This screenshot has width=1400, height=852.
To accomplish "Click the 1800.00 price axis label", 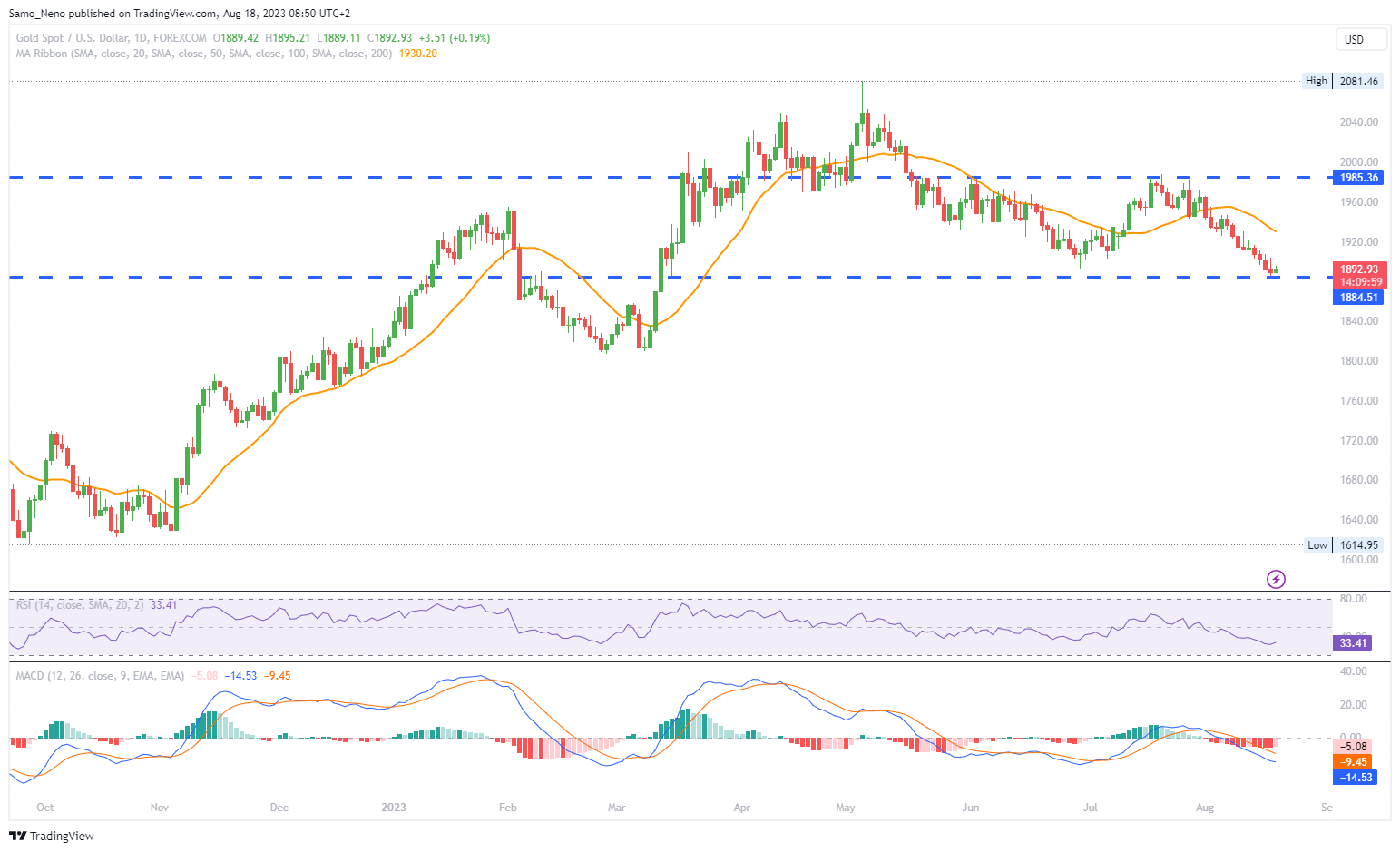I will point(1359,361).
